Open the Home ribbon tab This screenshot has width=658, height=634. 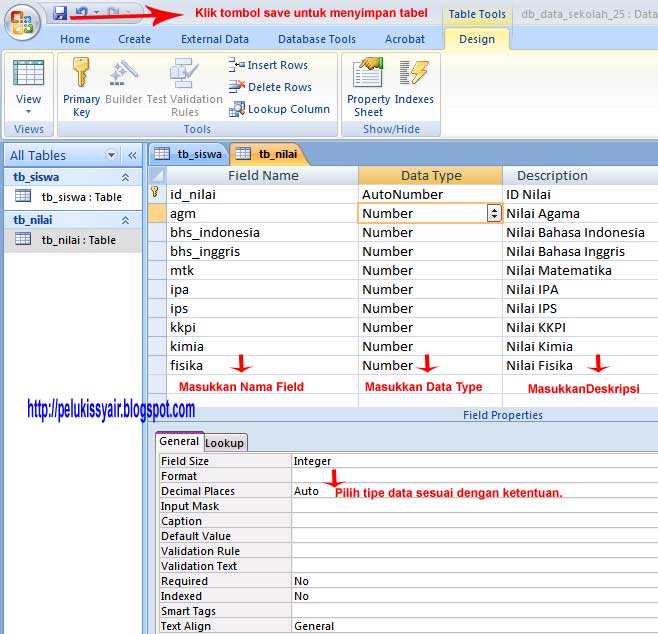point(75,39)
